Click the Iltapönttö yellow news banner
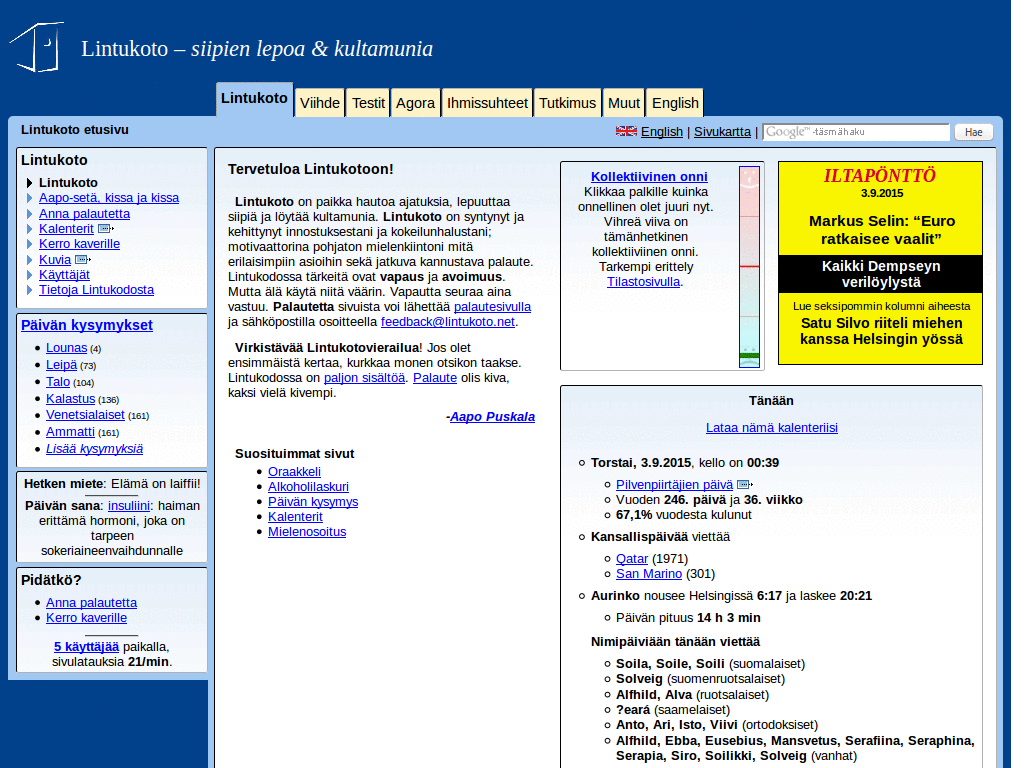 pyautogui.click(x=880, y=263)
